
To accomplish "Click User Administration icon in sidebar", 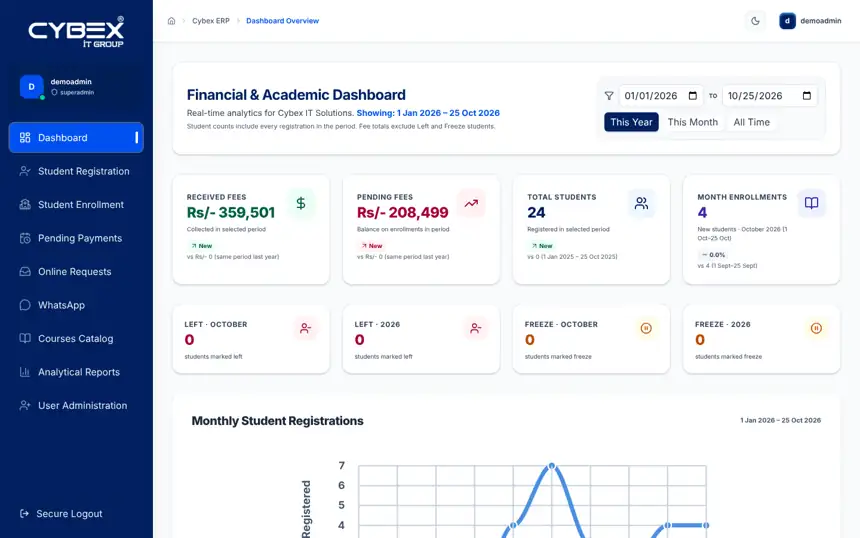I will point(25,405).
